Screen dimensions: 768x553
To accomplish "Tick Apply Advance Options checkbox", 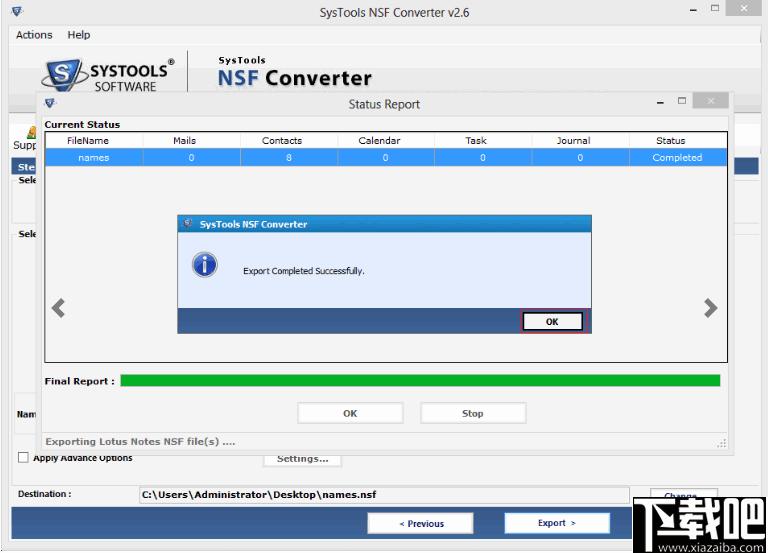I will (x=23, y=457).
